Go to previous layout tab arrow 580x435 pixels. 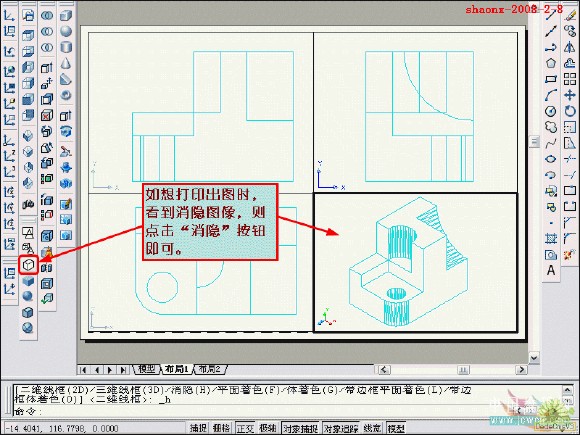tap(97, 370)
